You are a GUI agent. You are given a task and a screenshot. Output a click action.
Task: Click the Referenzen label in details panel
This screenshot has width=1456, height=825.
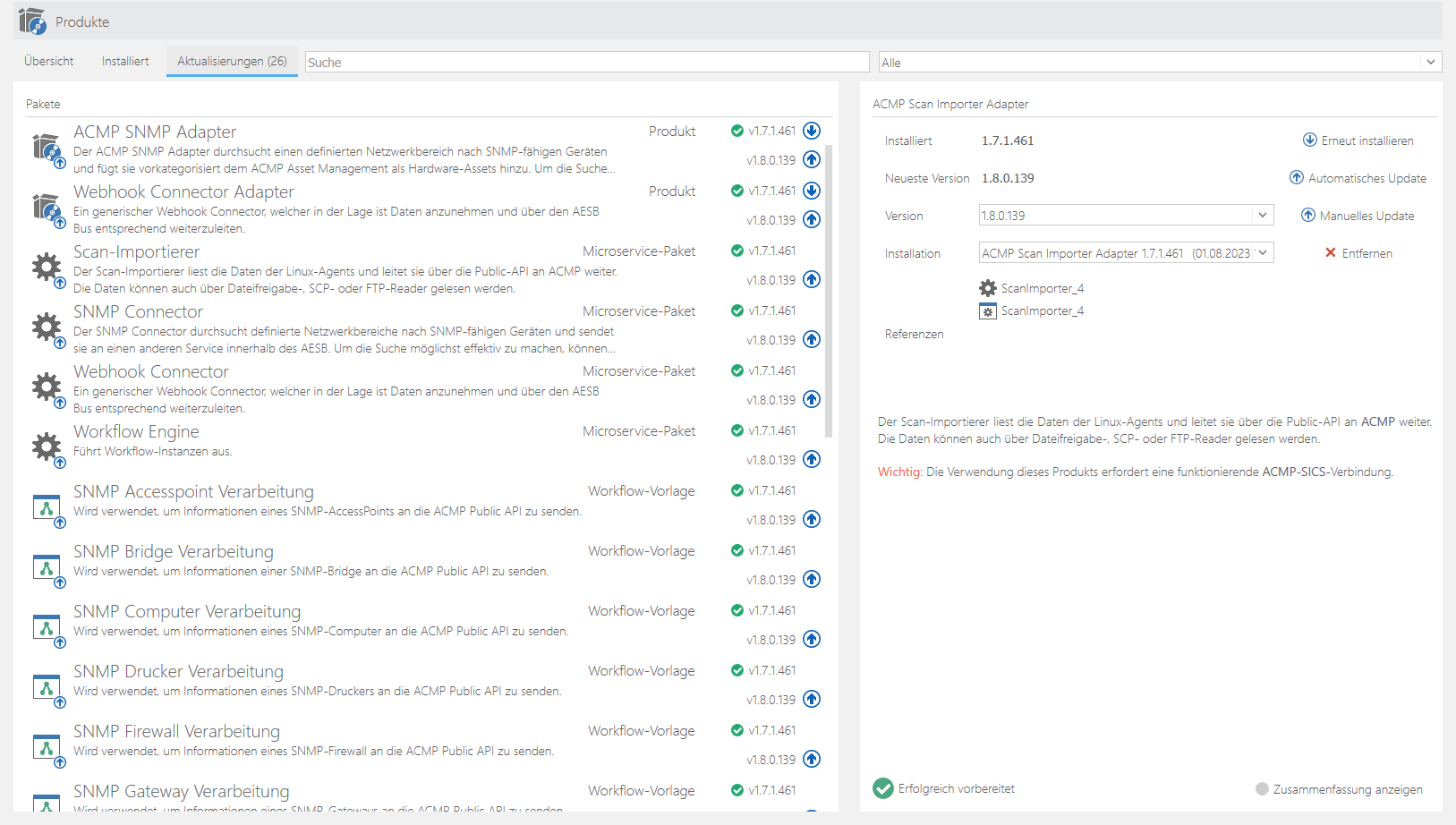[914, 334]
